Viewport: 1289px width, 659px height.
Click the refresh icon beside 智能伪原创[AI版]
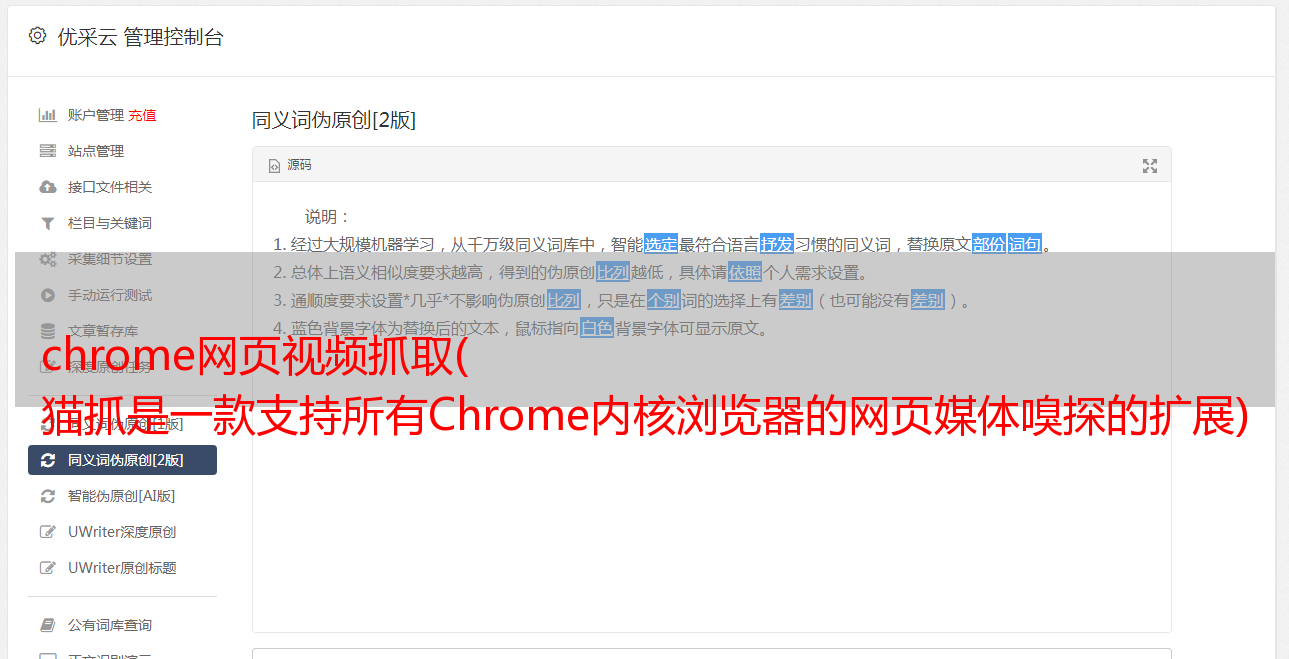[x=47, y=496]
